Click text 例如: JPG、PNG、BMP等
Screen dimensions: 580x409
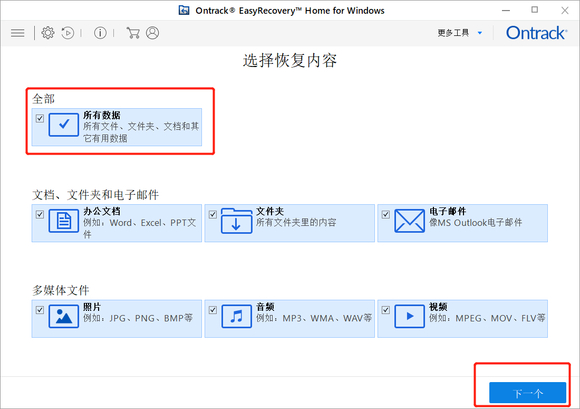(138, 318)
